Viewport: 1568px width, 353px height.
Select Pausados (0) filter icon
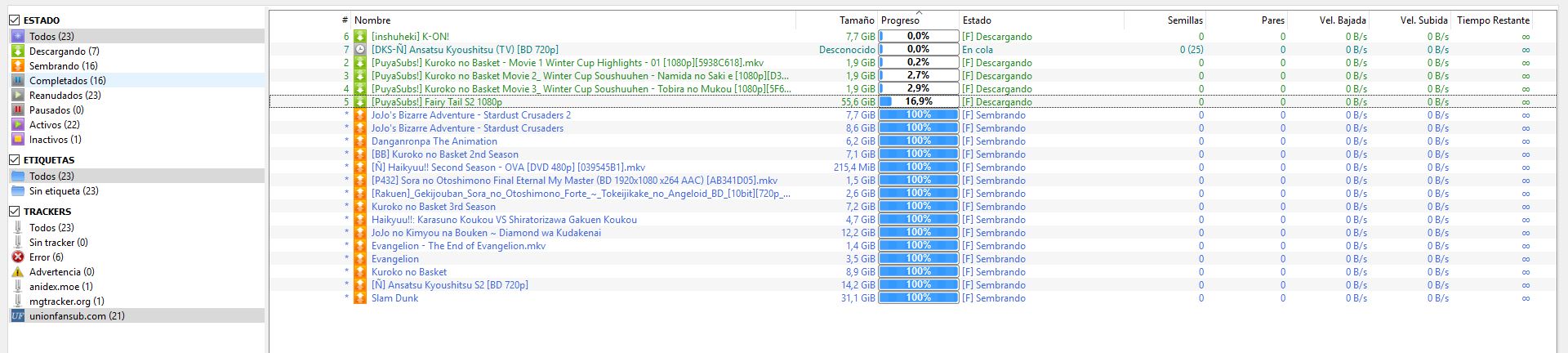click(18, 110)
